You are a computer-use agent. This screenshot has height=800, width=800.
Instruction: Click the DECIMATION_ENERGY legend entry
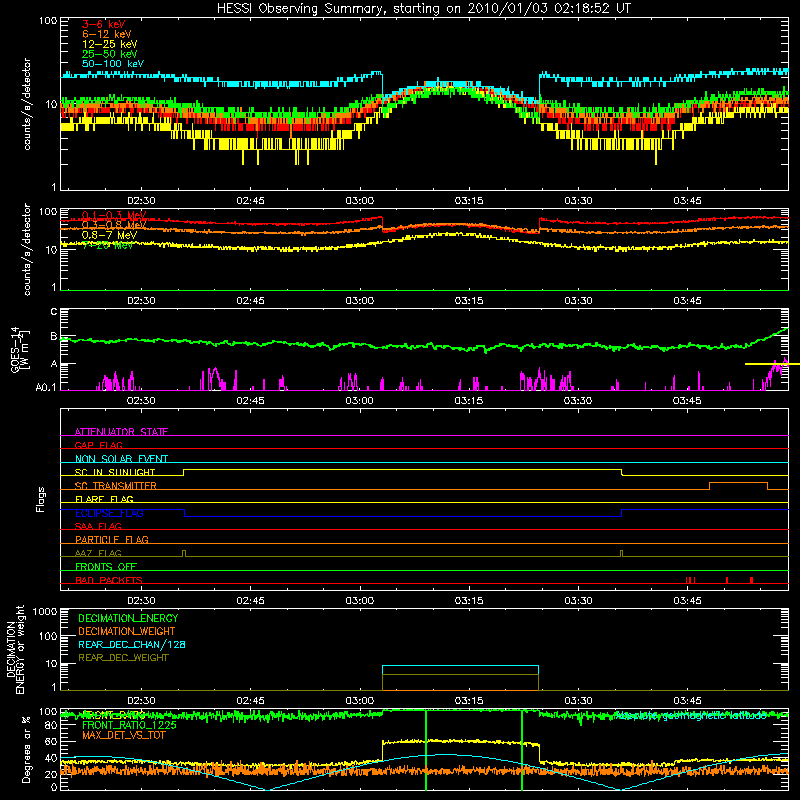click(x=128, y=618)
